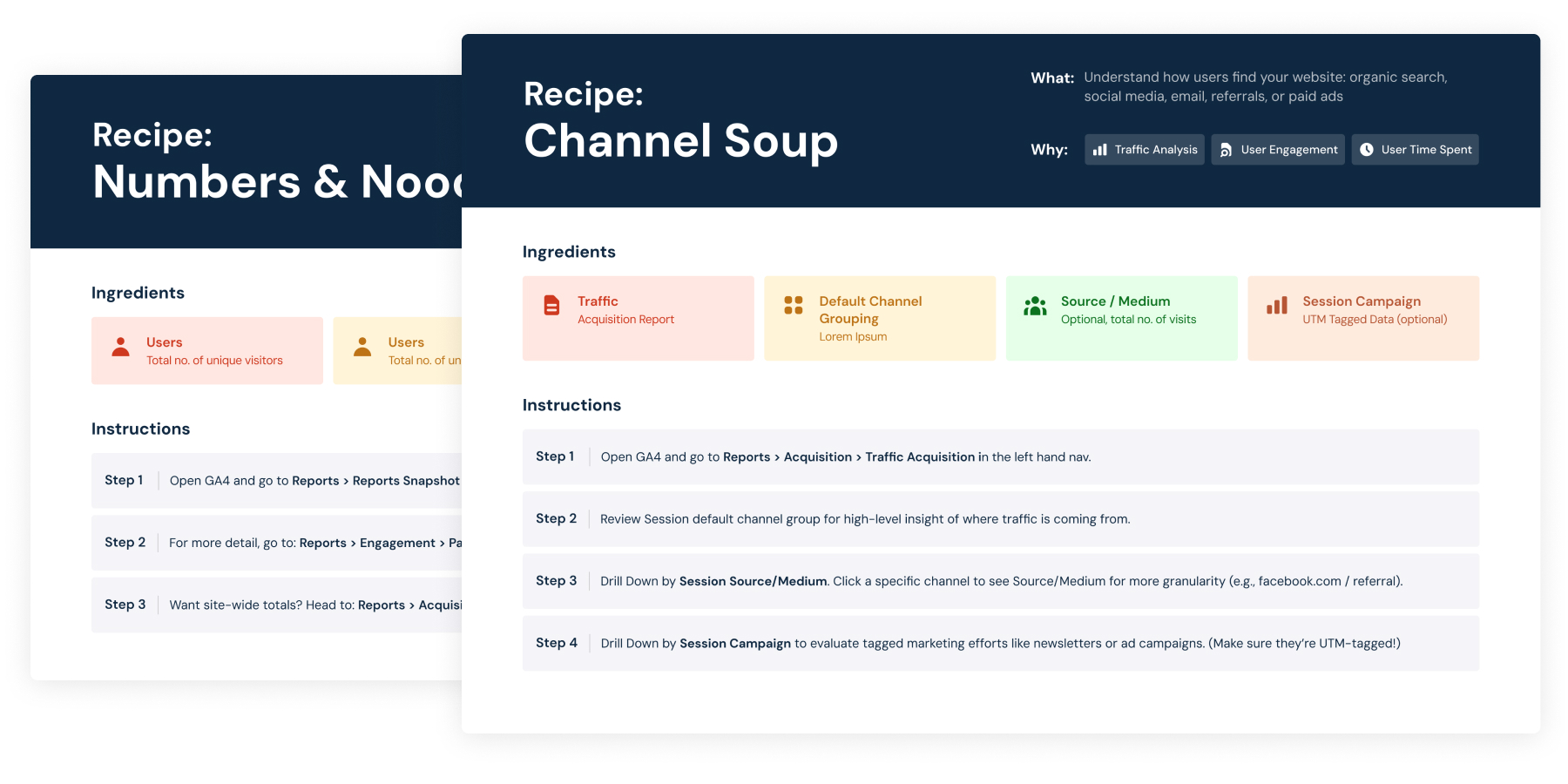Click the 'What:' label in header
This screenshot has height=784, width=1568.
tap(1052, 78)
